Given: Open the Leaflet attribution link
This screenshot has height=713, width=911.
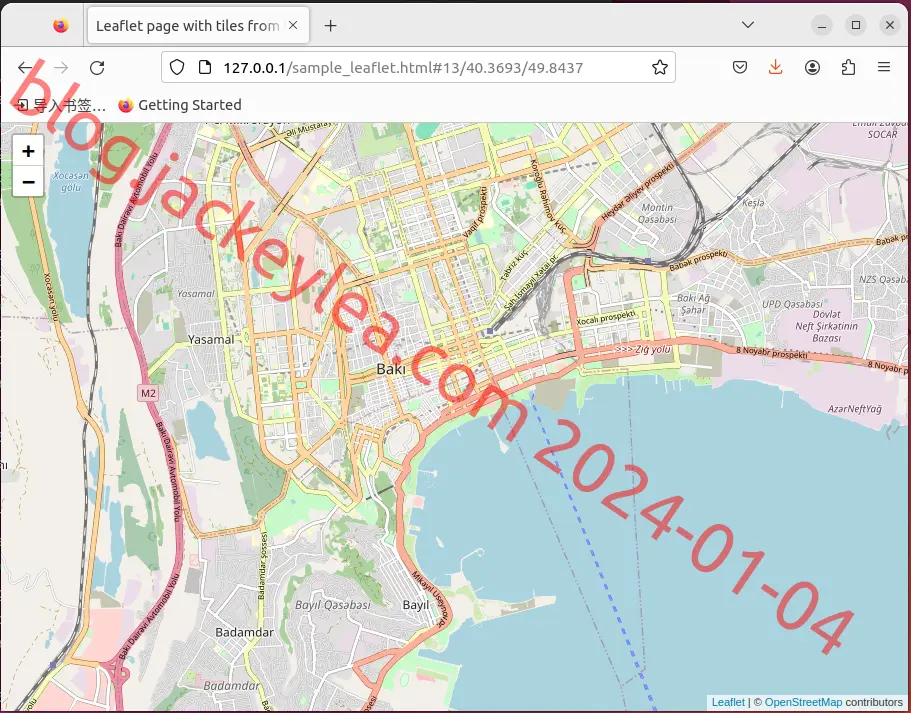Looking at the screenshot, I should tap(727, 702).
